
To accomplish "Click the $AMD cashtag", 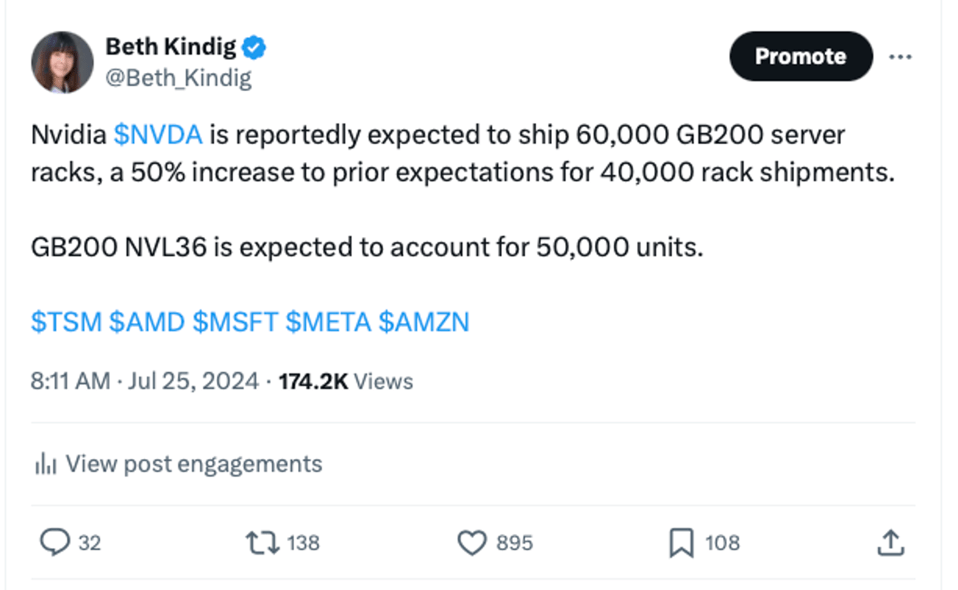I will (146, 322).
